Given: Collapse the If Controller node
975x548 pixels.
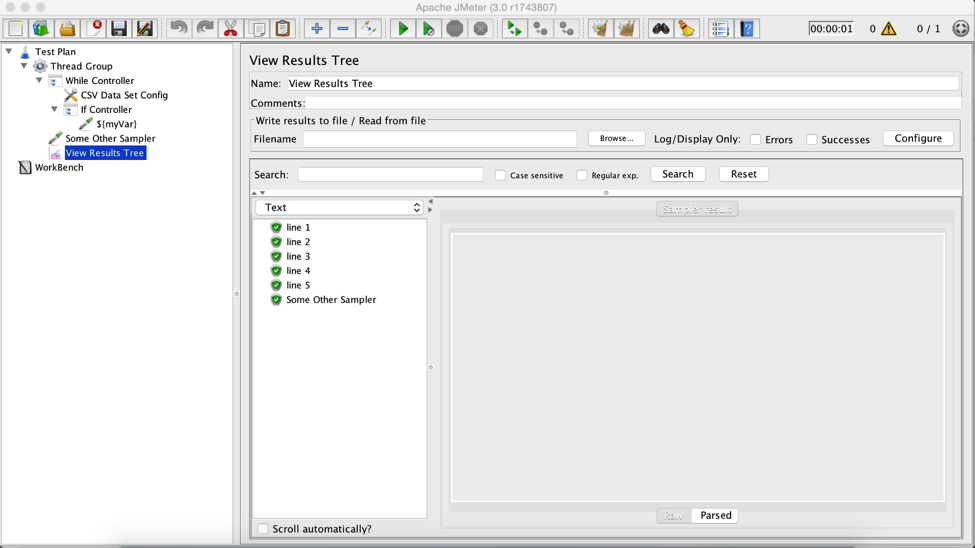Looking at the screenshot, I should point(54,109).
